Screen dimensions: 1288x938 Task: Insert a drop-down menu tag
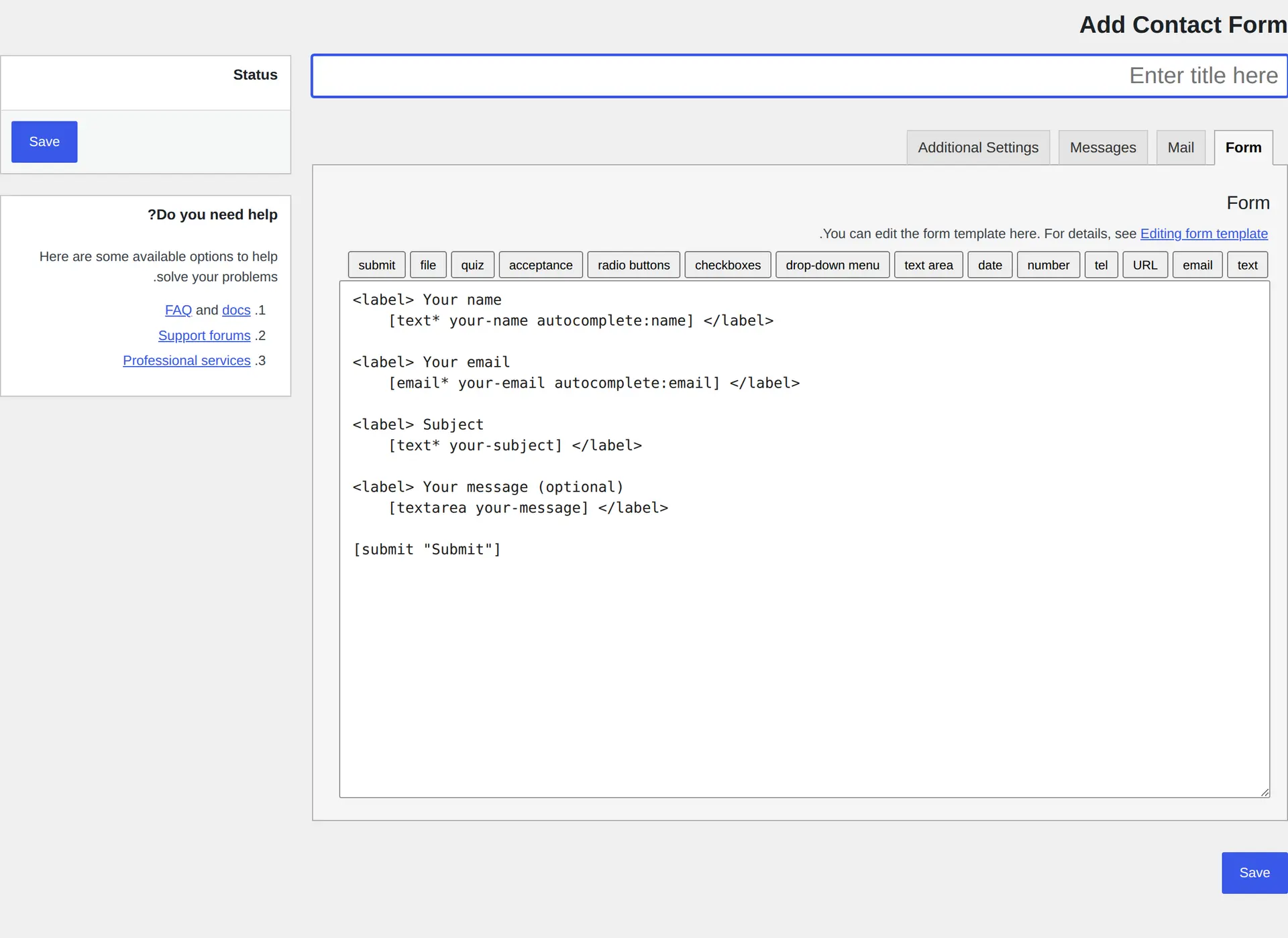[x=833, y=265]
